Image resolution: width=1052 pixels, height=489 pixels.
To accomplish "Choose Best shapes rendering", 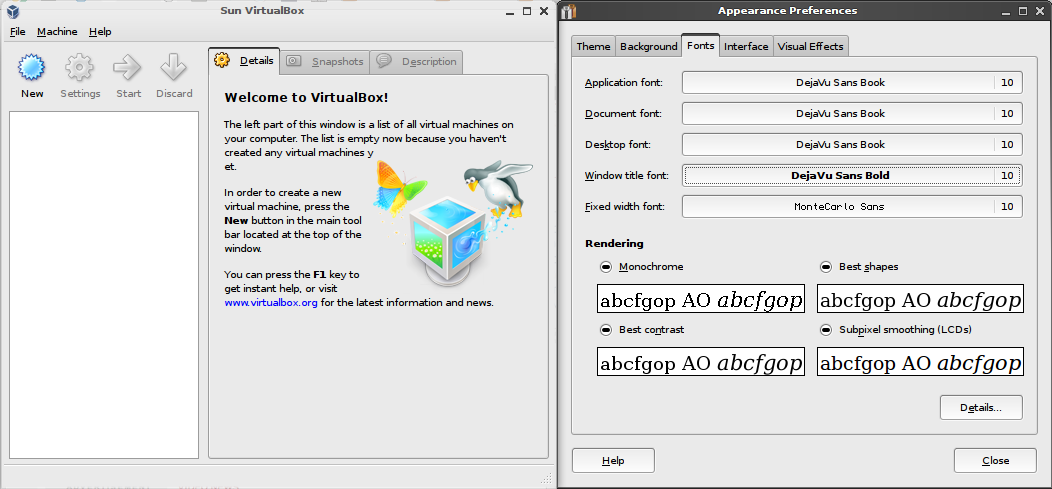I will [x=826, y=267].
